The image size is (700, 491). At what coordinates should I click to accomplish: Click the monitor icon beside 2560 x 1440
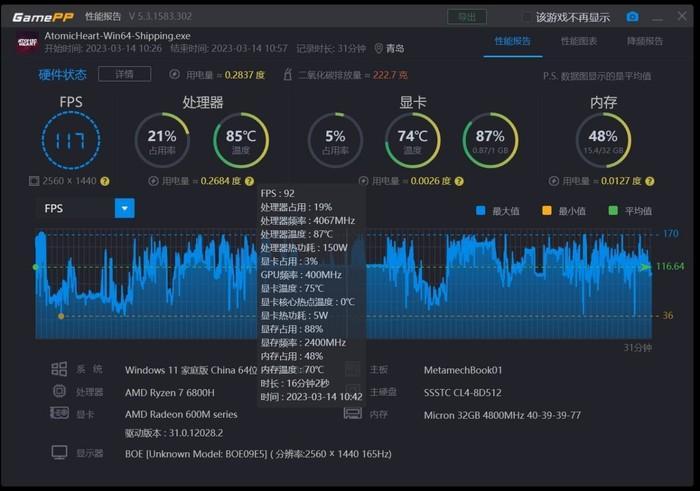(x=34, y=181)
